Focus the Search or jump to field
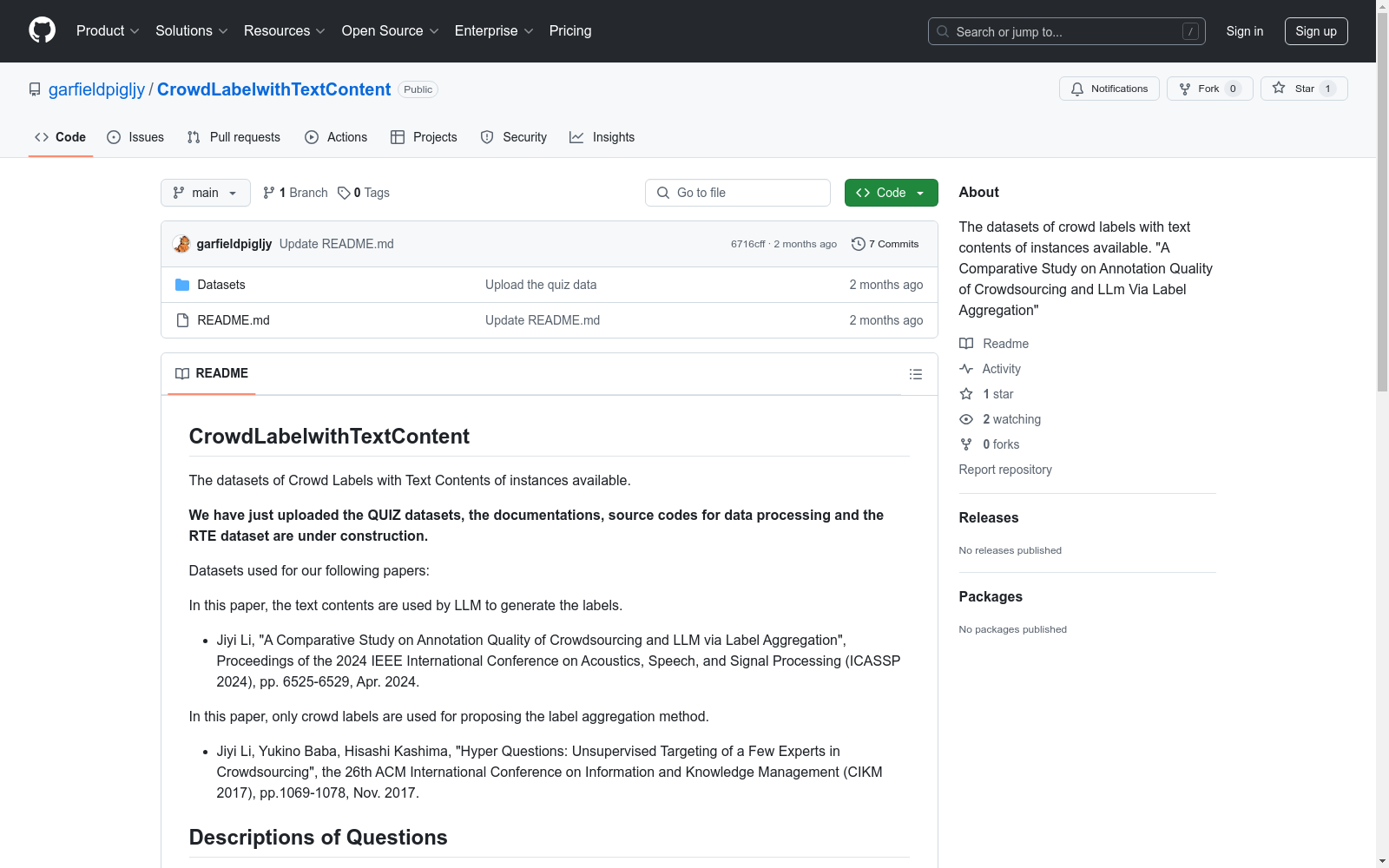Image resolution: width=1389 pixels, height=868 pixels. (x=1067, y=31)
